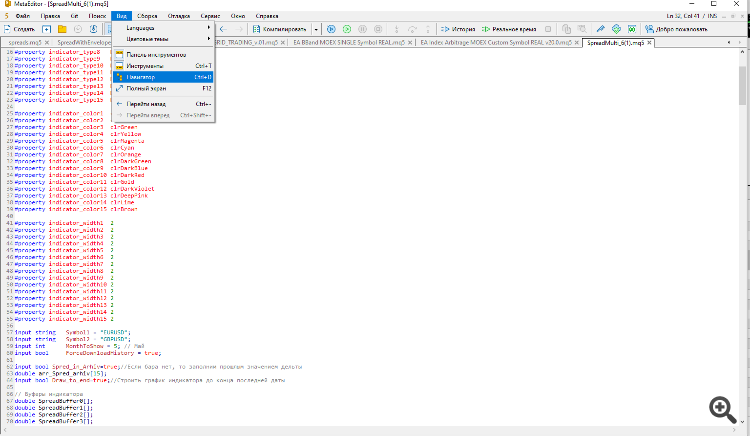Click the pause debugging icon

point(363,29)
